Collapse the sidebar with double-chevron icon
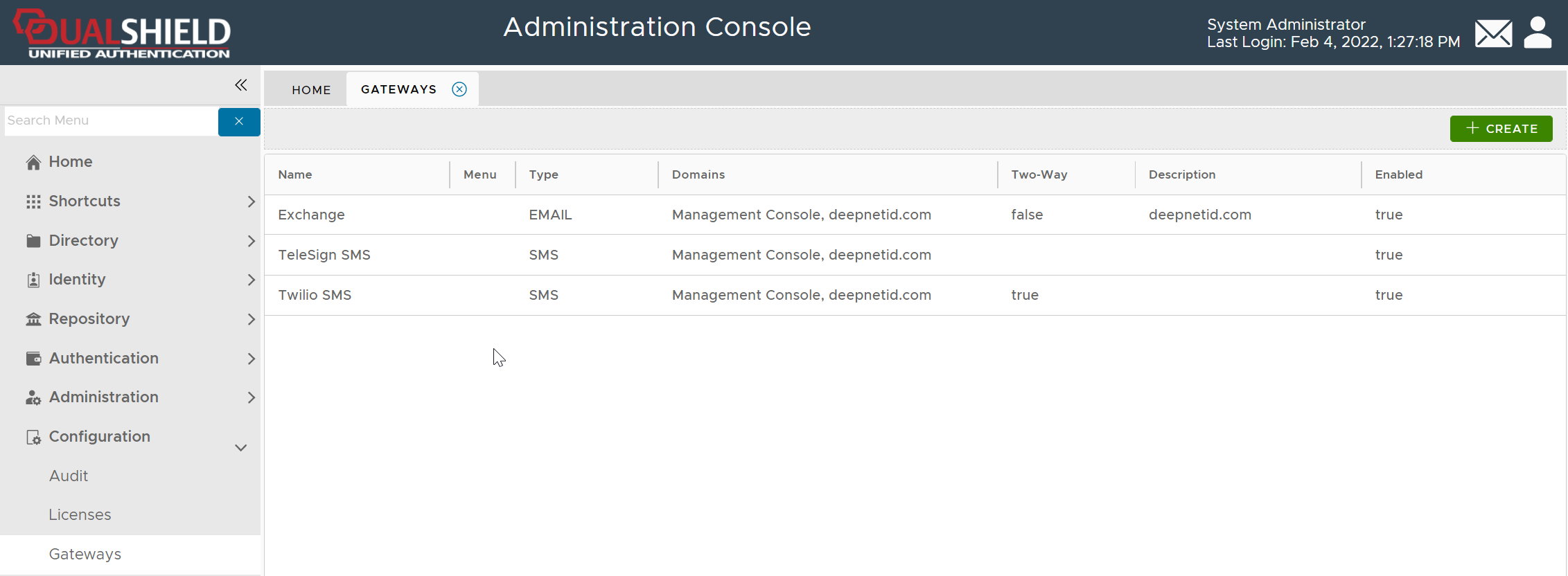The image size is (1568, 576). pos(240,85)
